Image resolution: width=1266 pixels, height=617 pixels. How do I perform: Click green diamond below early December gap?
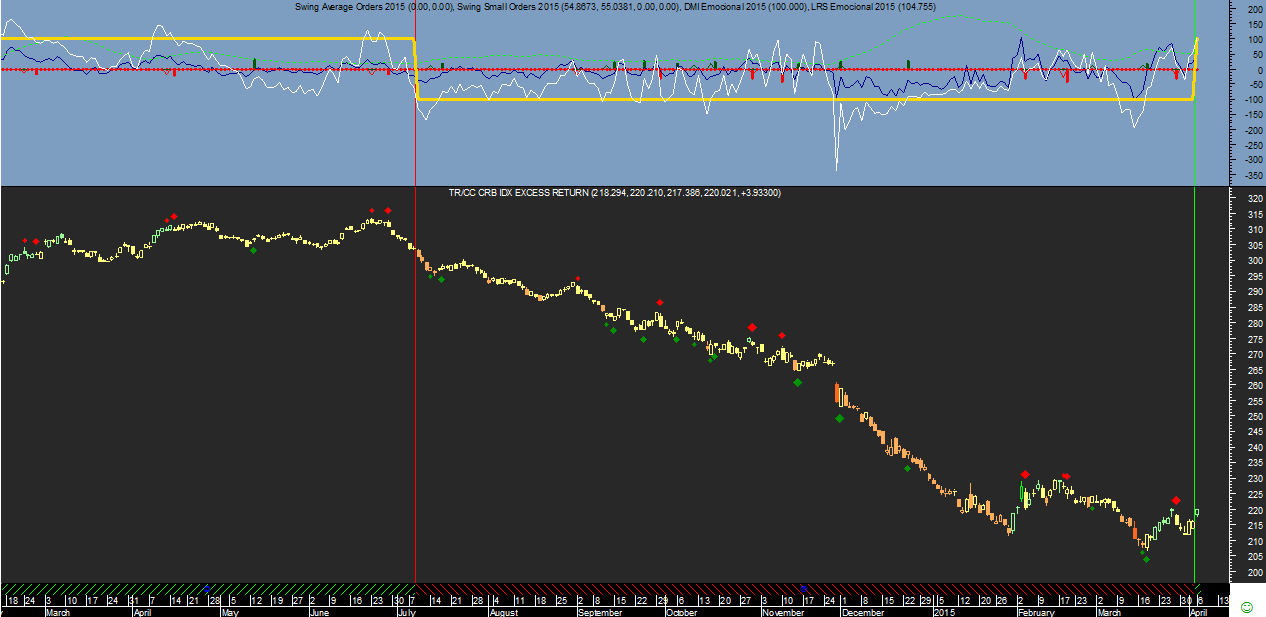839,419
